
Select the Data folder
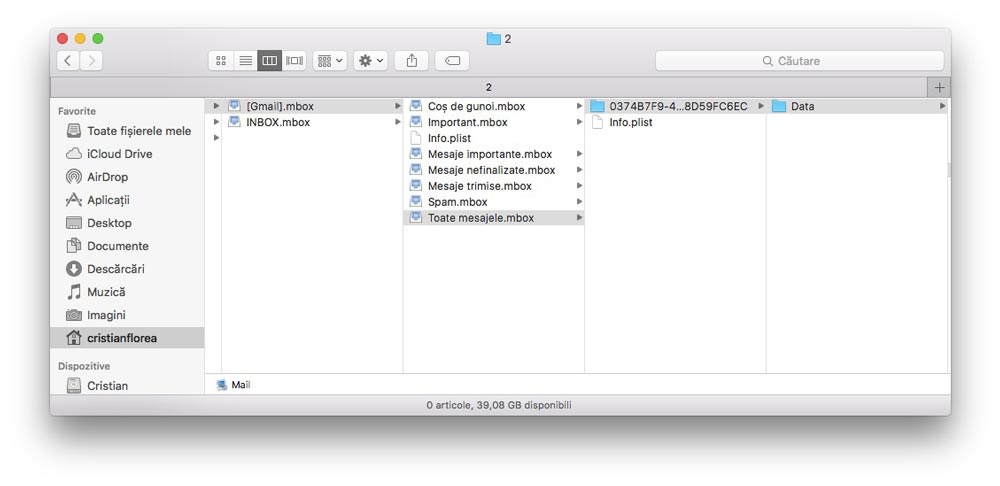[x=857, y=107]
